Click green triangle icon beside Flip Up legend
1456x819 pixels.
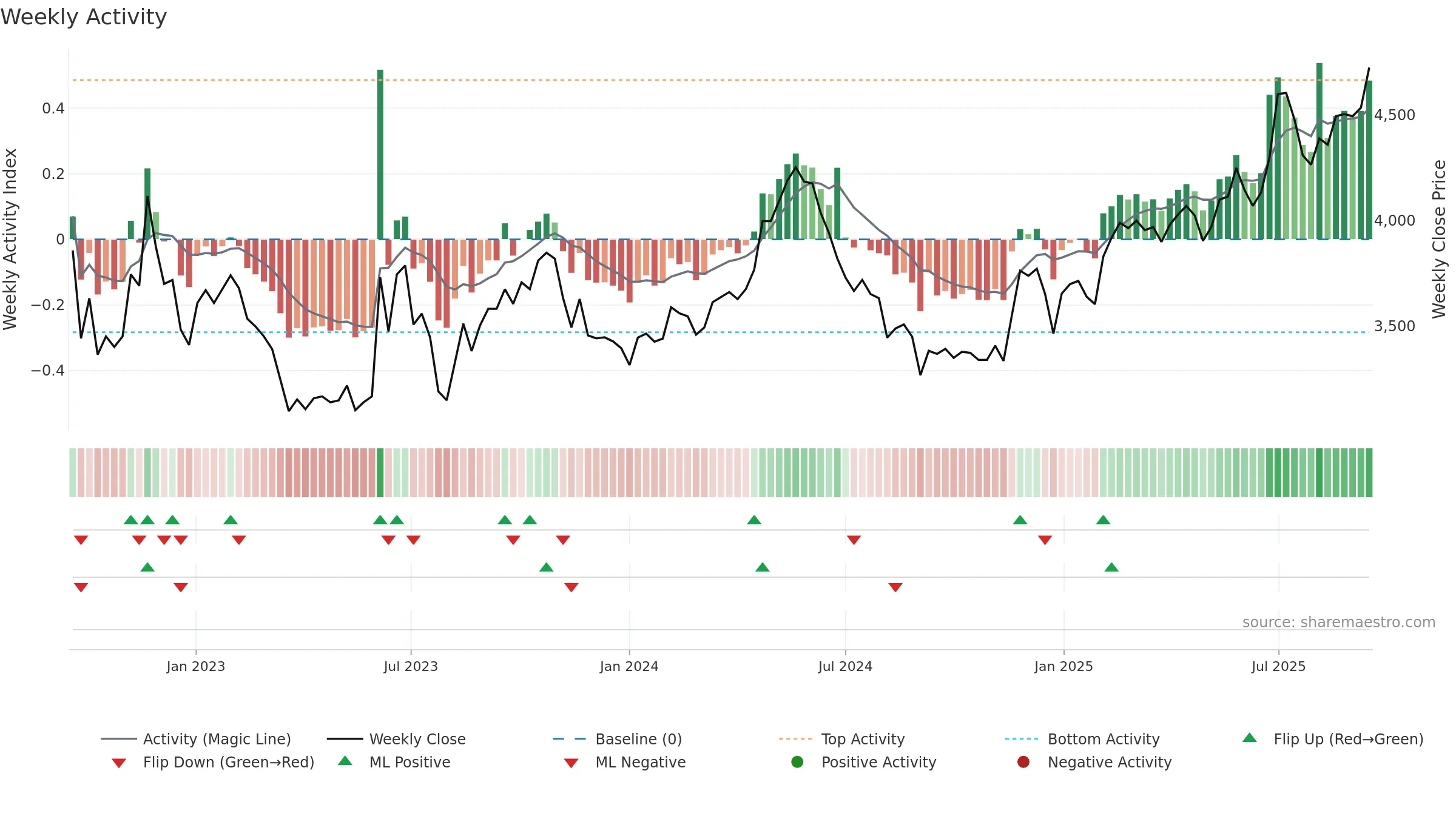[1250, 738]
